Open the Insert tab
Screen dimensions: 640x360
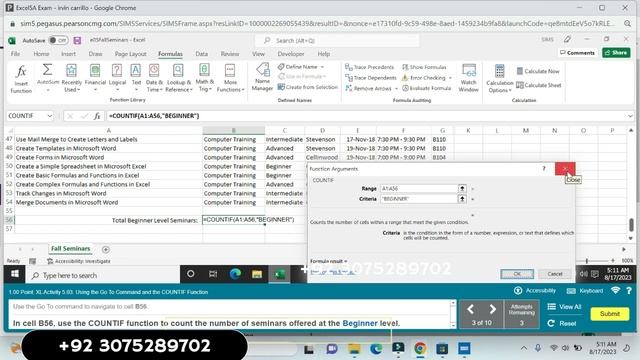pos(68,54)
